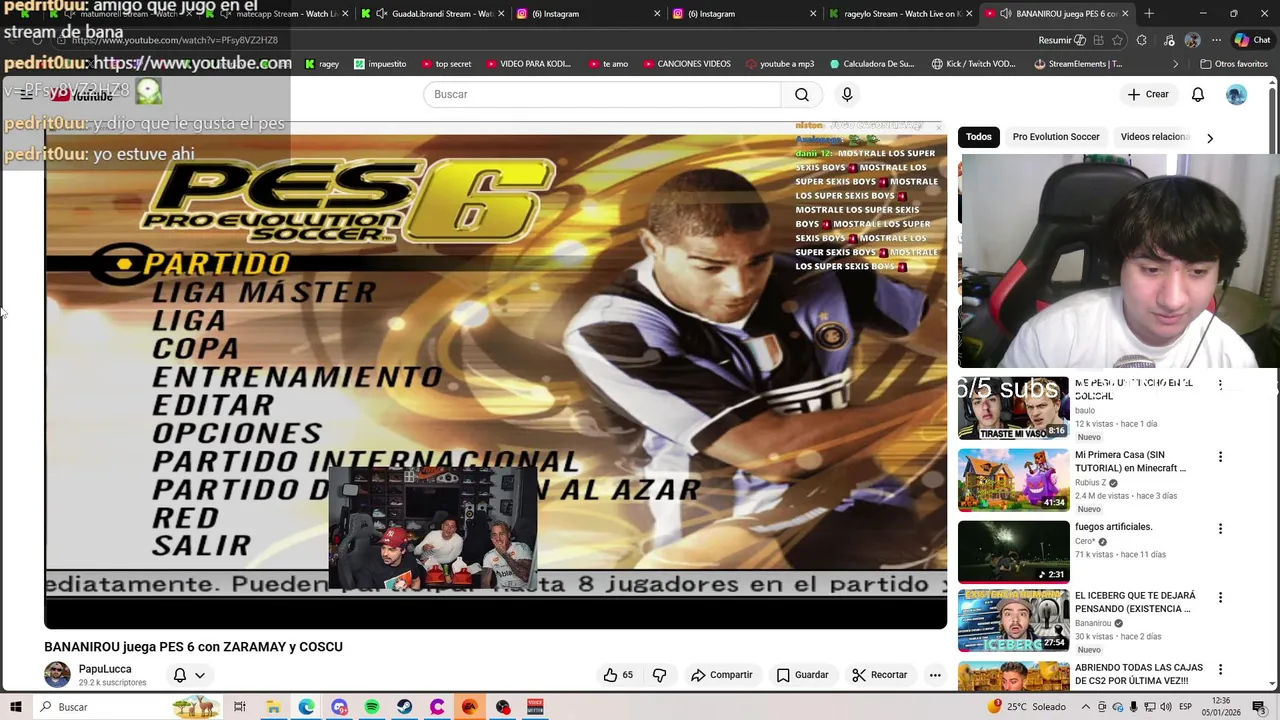Viewport: 1280px width, 720px height.
Task: Click the media control music note icon
Action: (1169, 40)
